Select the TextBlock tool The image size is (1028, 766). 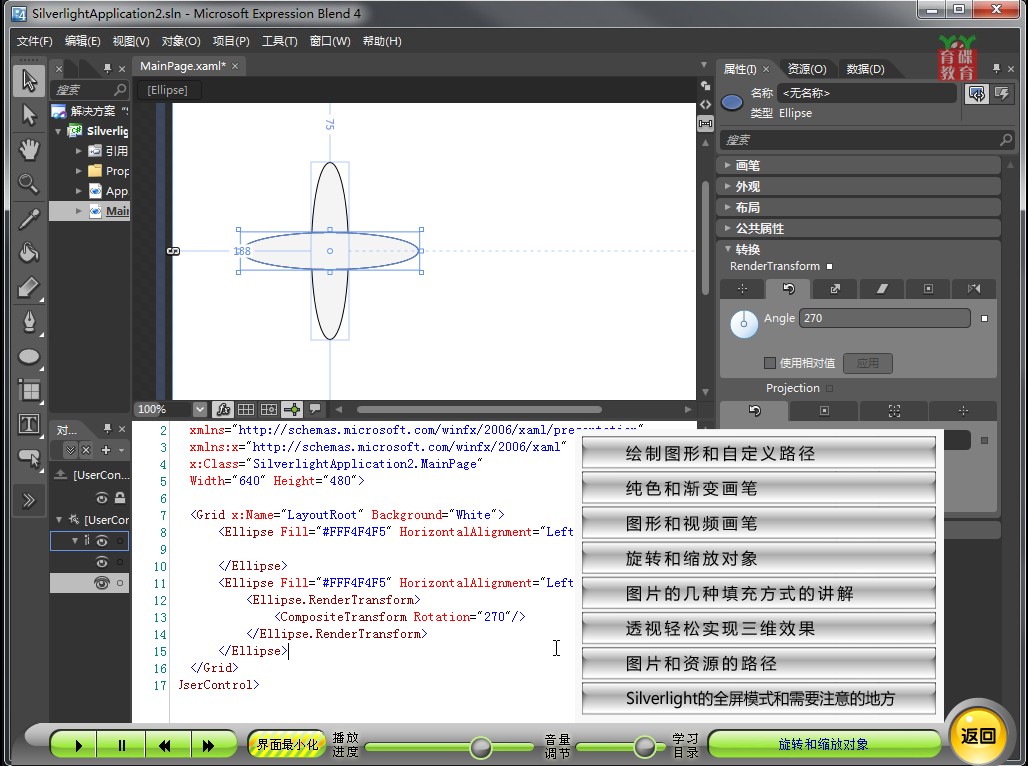(29, 424)
